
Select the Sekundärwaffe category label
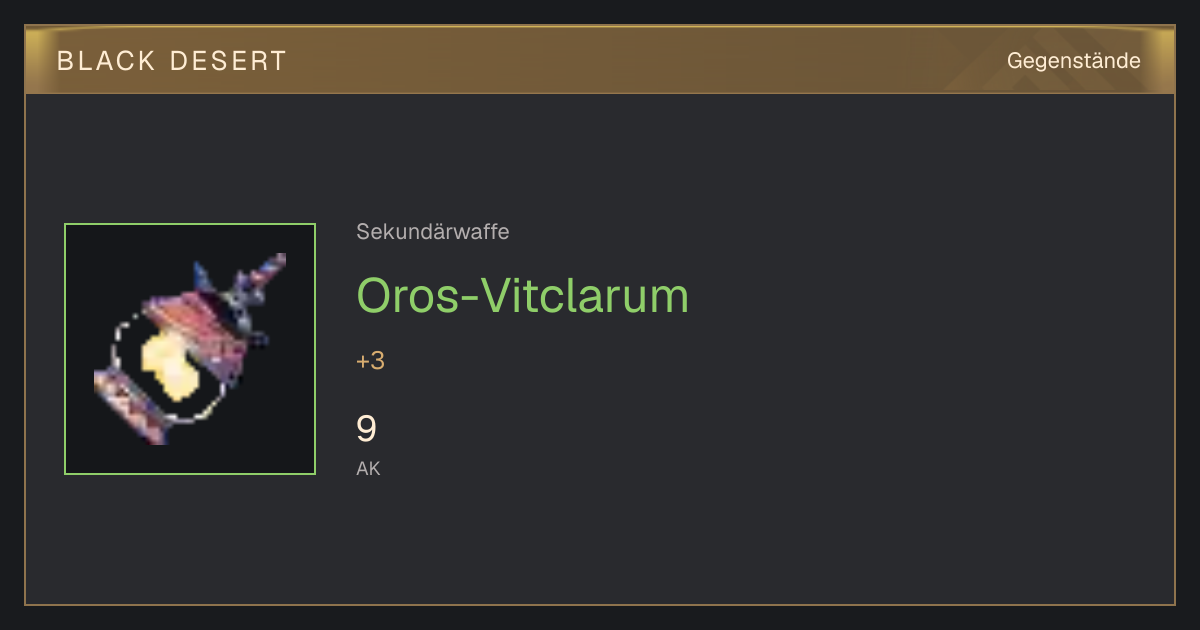click(x=433, y=232)
